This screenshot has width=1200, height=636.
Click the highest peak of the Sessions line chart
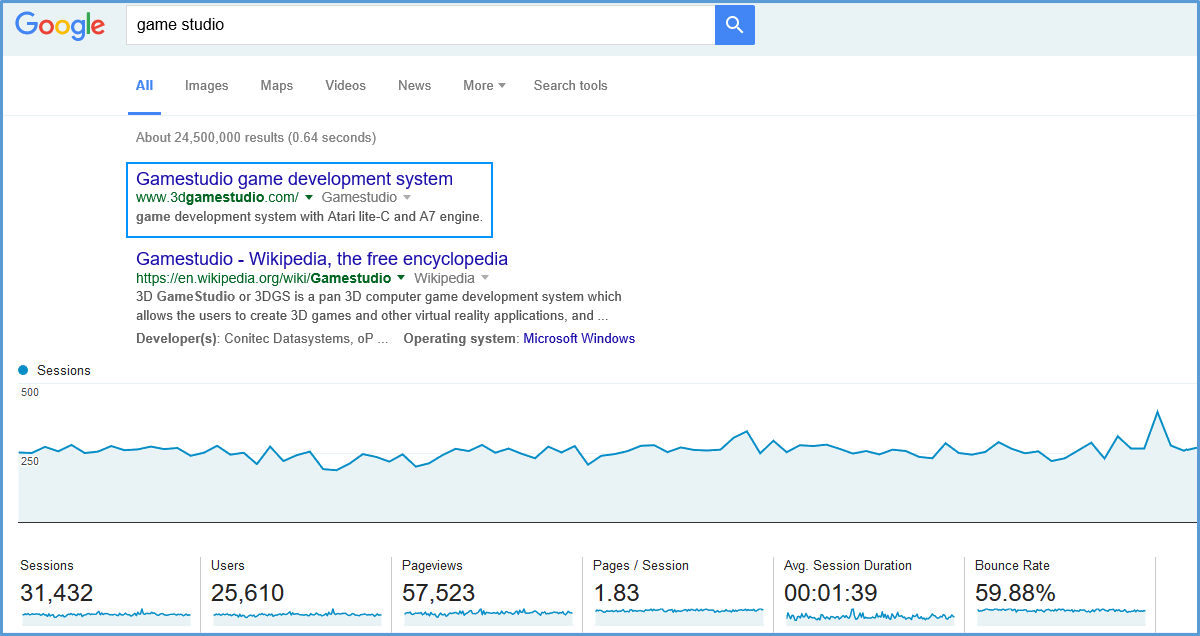(1158, 411)
